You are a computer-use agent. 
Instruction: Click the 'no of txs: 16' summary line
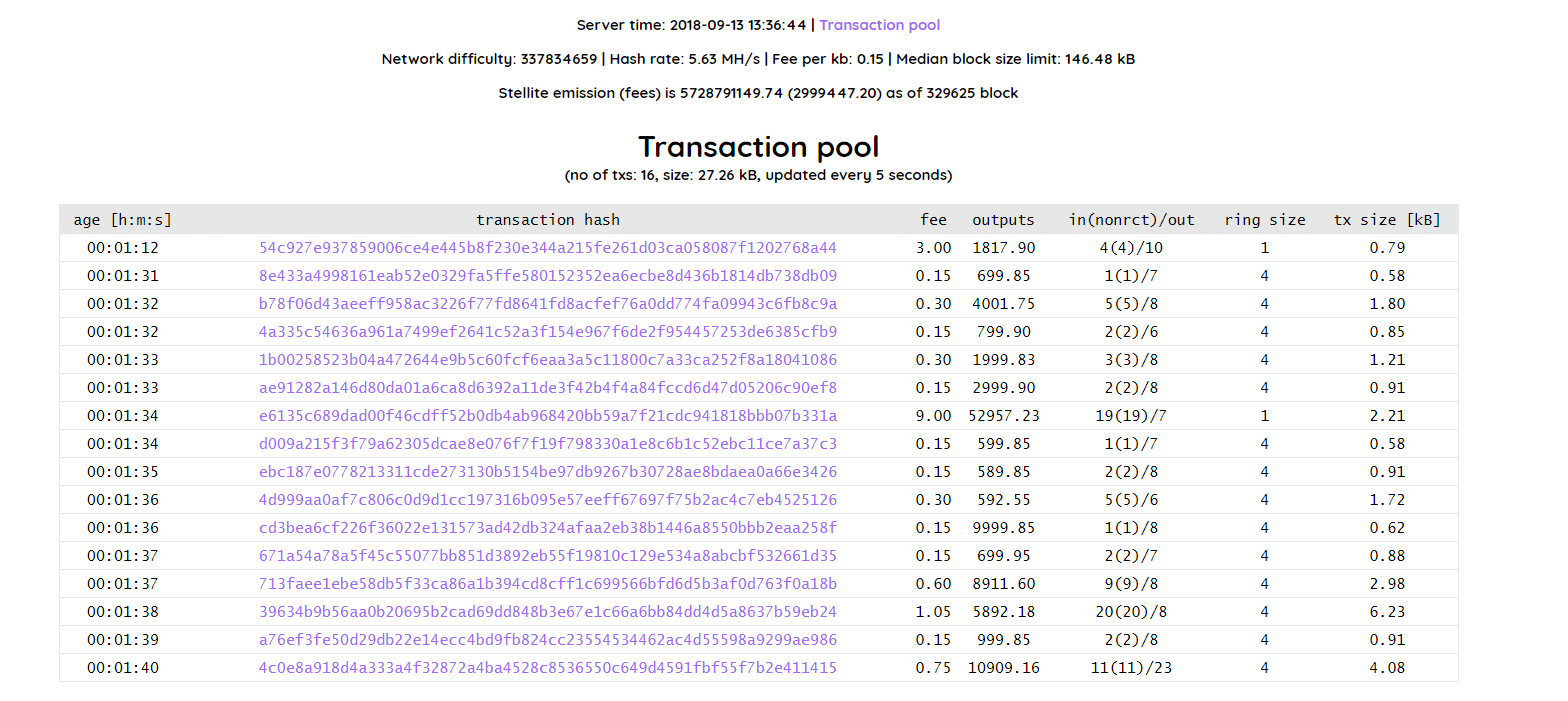click(758, 176)
